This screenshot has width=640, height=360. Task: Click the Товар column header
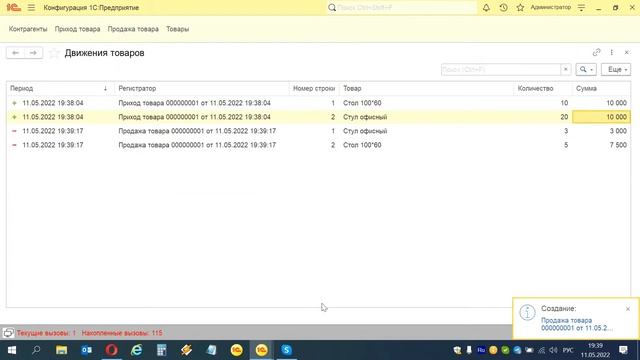426,88
